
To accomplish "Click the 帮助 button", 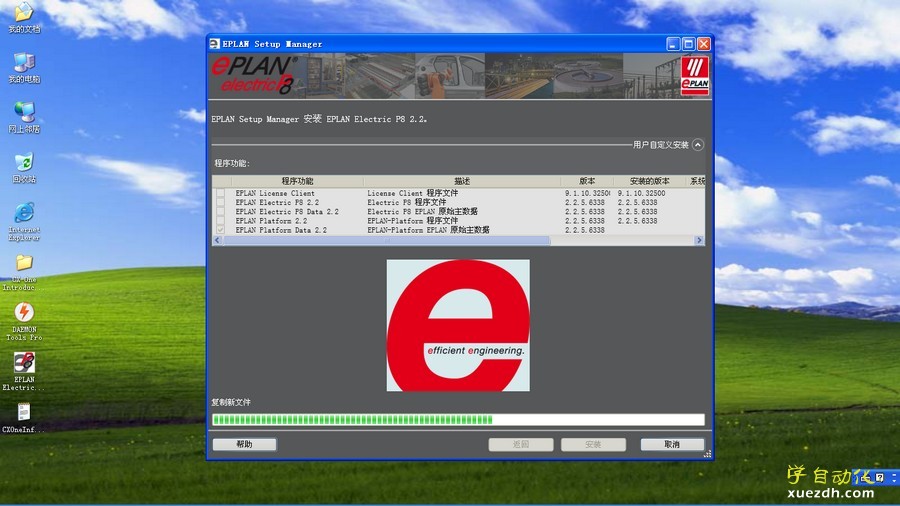I will pos(245,444).
